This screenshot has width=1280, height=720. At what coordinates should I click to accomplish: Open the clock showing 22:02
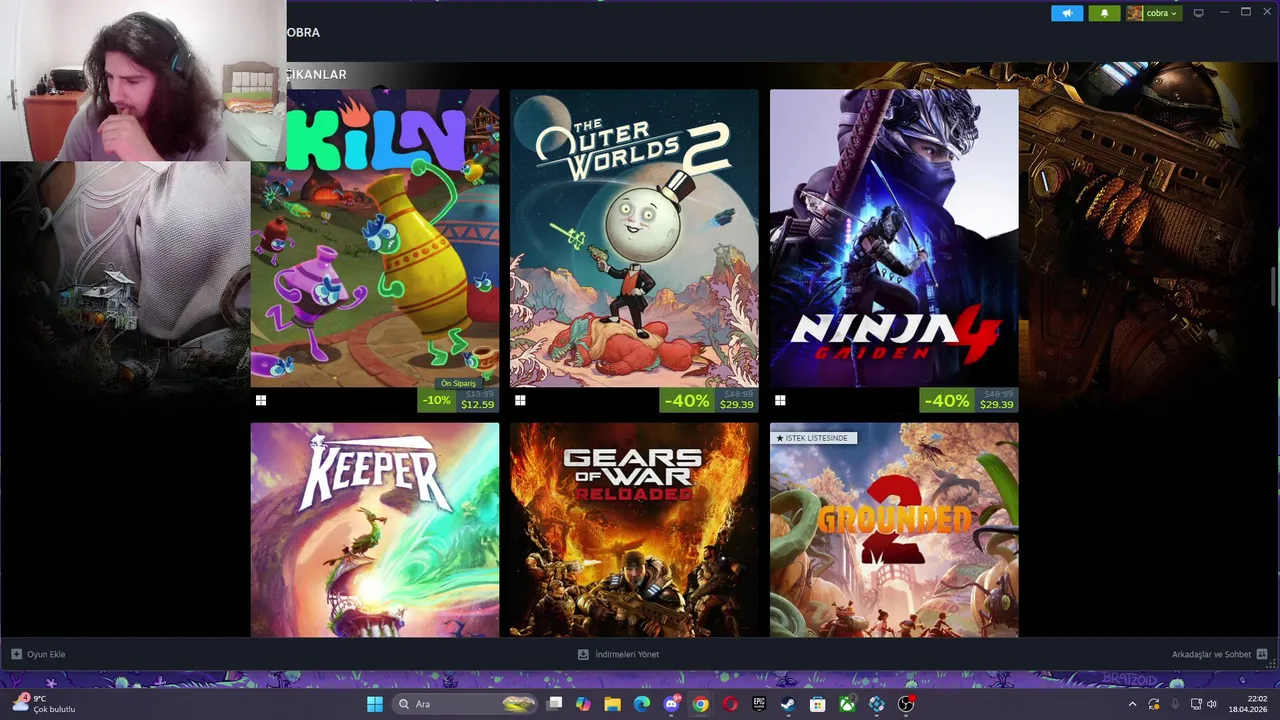click(x=1248, y=704)
